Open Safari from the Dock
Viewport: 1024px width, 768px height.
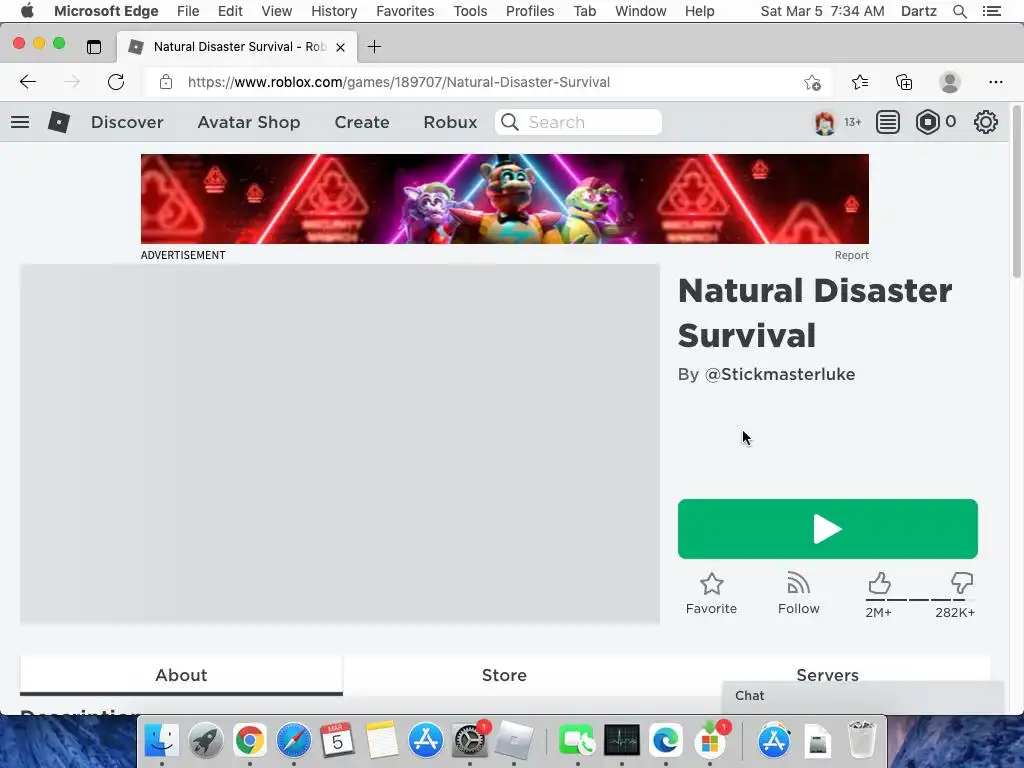pyautogui.click(x=293, y=740)
